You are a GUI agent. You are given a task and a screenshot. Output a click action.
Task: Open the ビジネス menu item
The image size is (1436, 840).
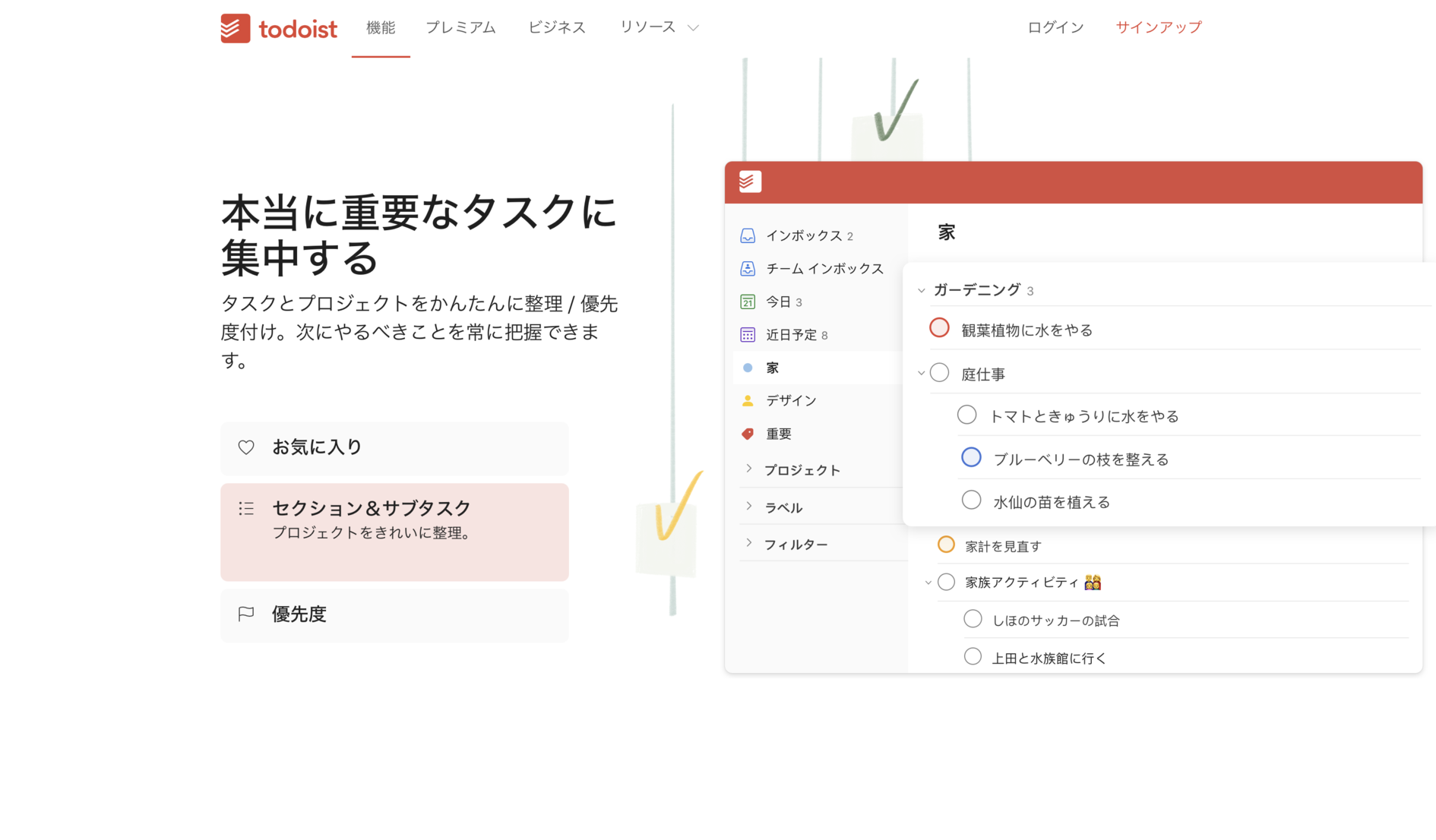click(x=557, y=27)
